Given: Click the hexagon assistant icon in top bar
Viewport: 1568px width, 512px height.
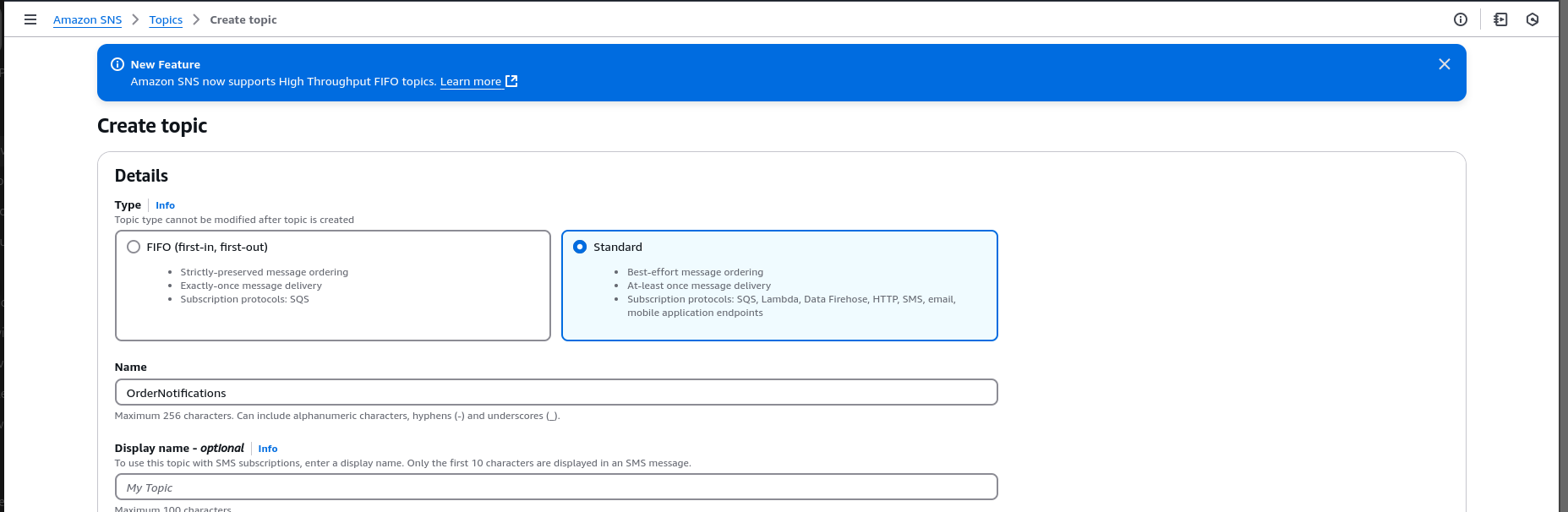Looking at the screenshot, I should coord(1532,19).
